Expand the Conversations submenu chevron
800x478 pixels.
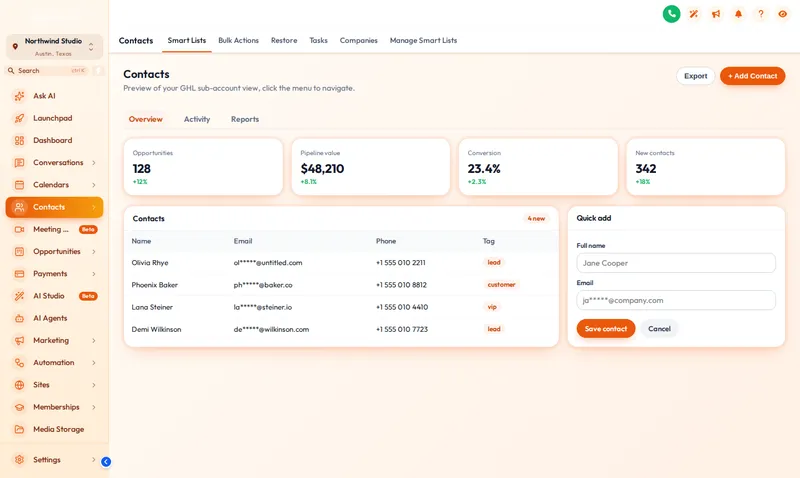(94, 163)
